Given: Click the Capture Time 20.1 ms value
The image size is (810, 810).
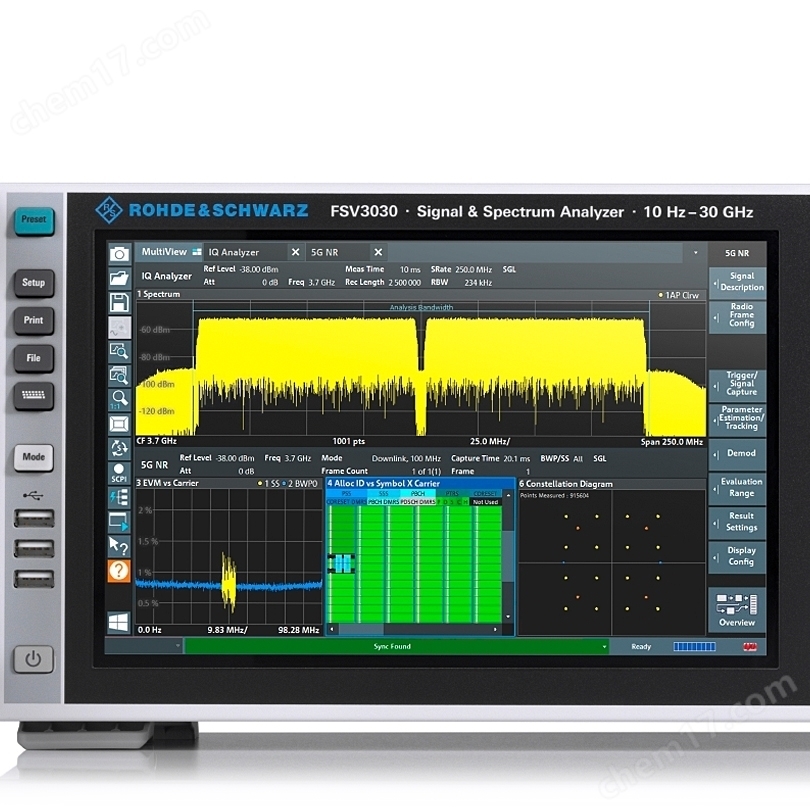Looking at the screenshot, I should 517,459.
